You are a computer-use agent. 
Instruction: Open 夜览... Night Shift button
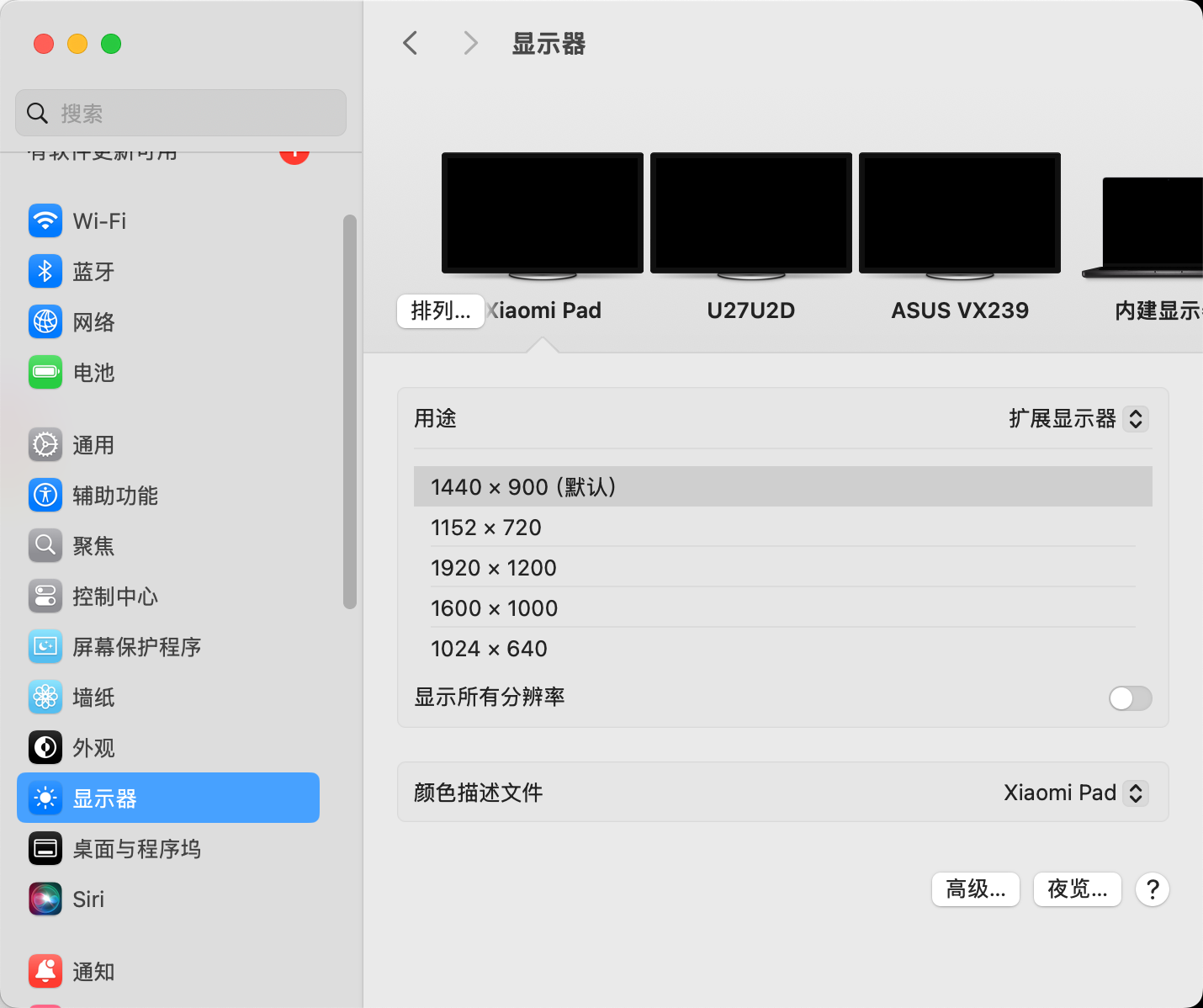point(1078,889)
